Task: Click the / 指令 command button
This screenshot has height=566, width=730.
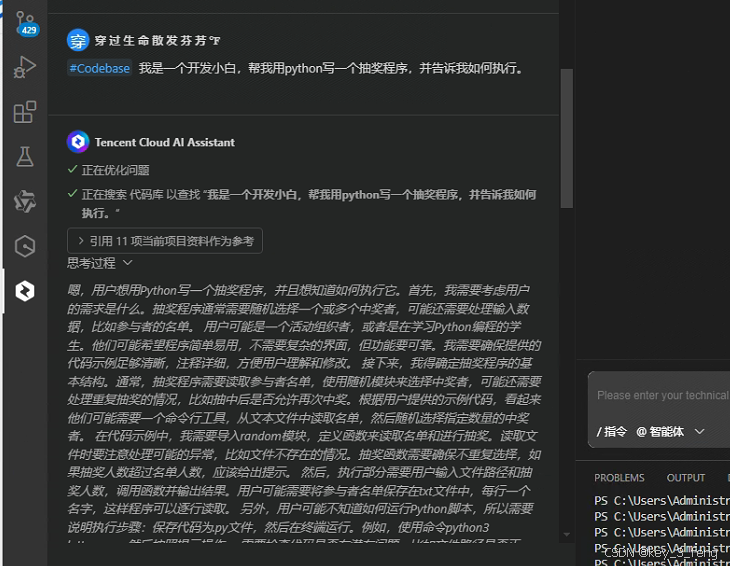Action: (x=612, y=432)
